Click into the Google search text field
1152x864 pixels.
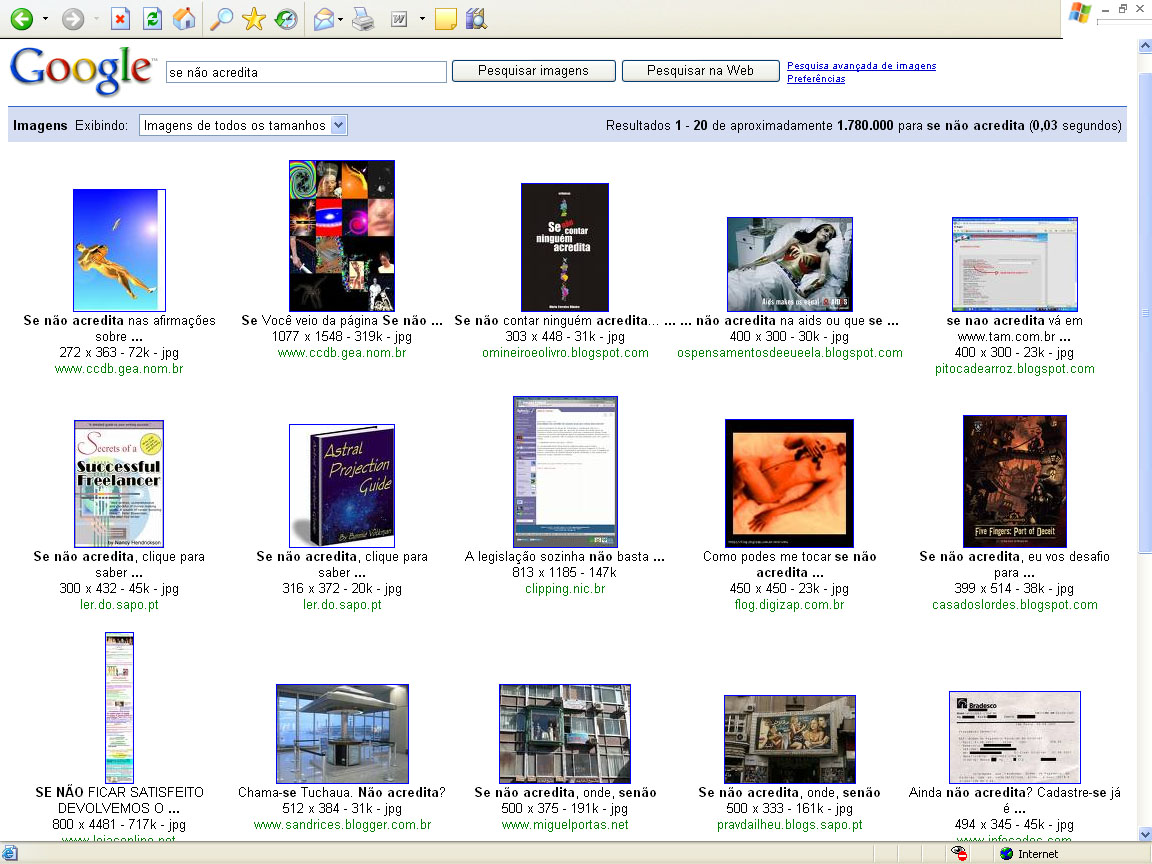click(x=306, y=72)
